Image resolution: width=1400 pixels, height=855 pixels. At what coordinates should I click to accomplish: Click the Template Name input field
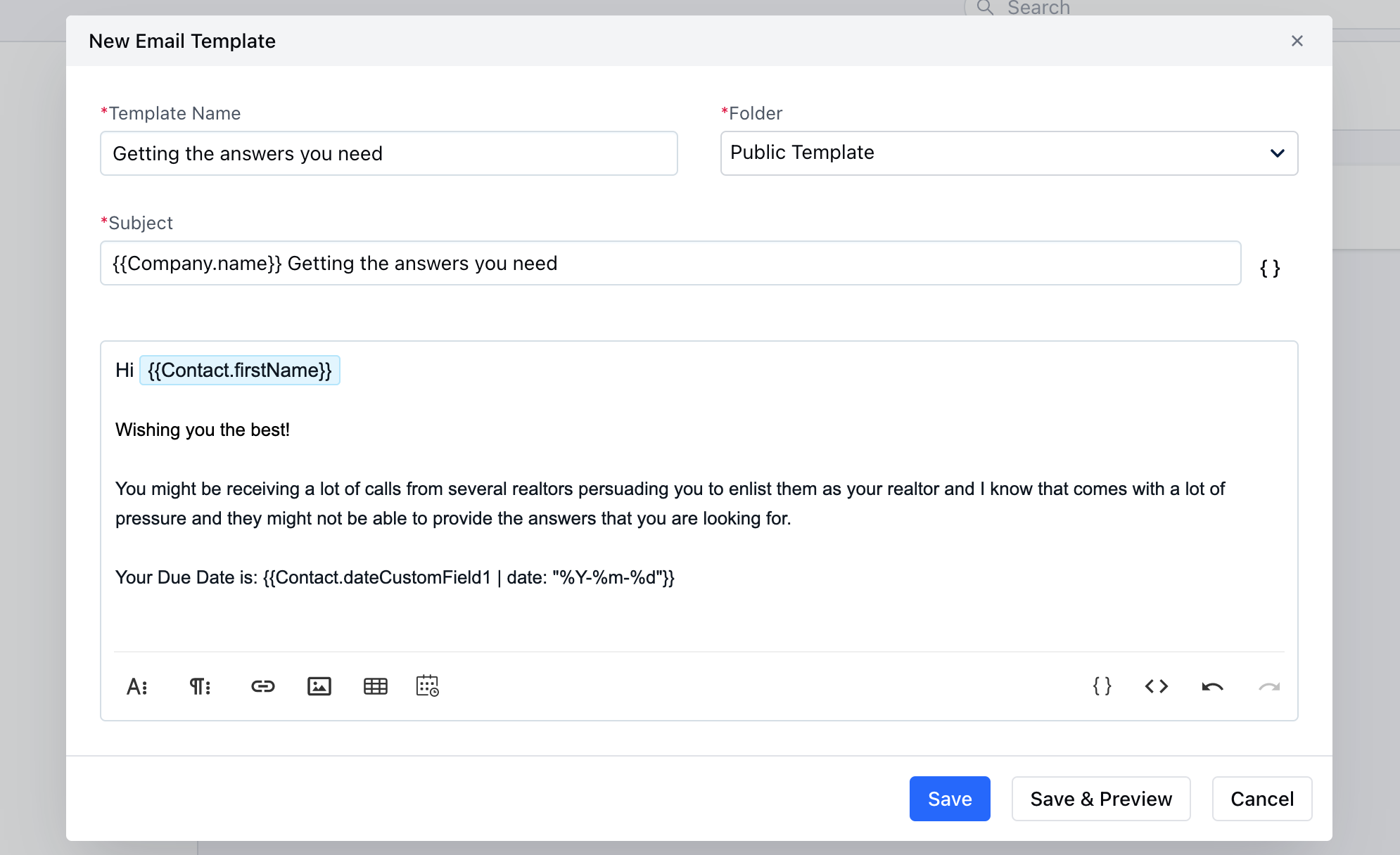tap(388, 153)
